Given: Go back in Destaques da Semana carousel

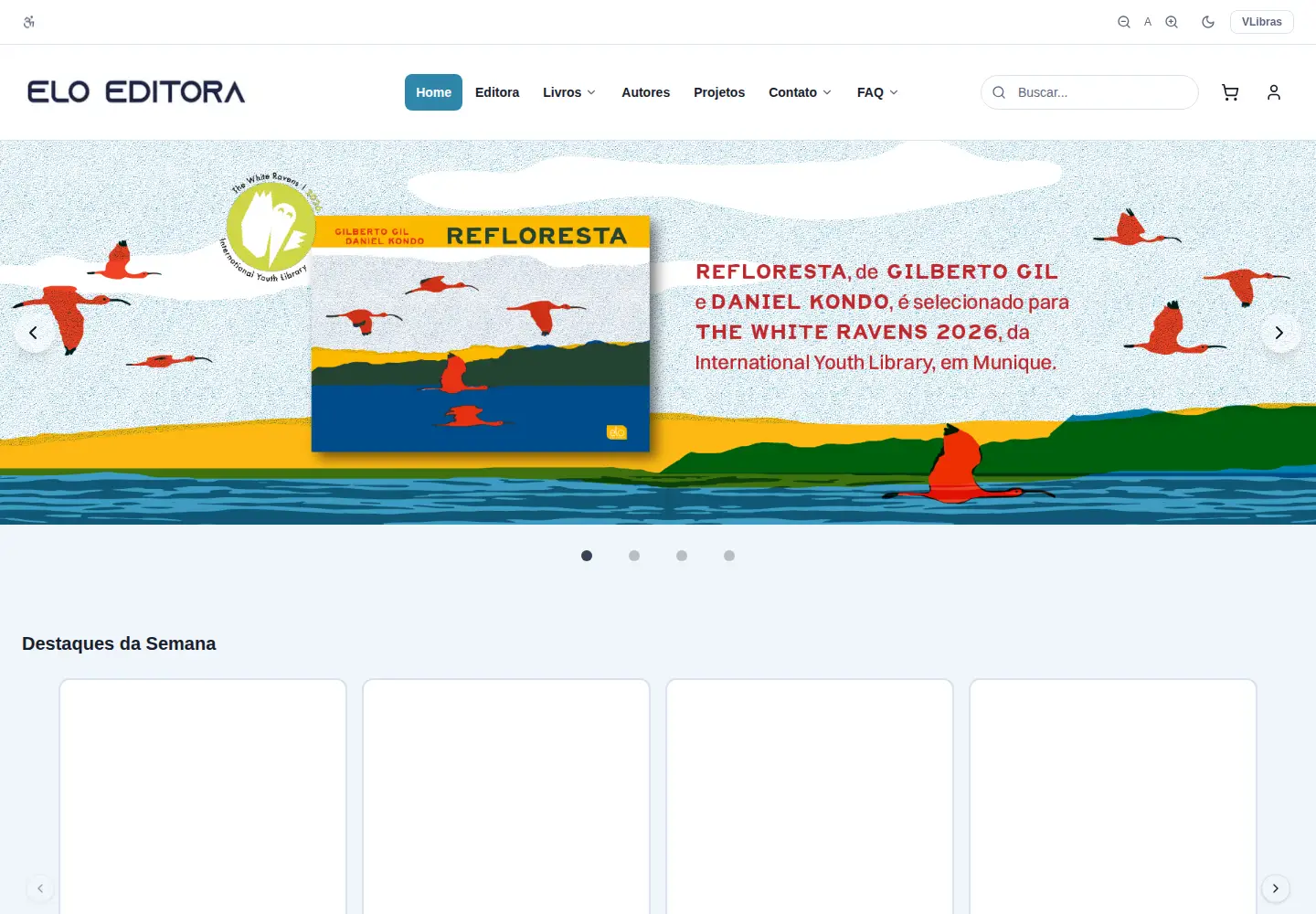Looking at the screenshot, I should coord(40,888).
